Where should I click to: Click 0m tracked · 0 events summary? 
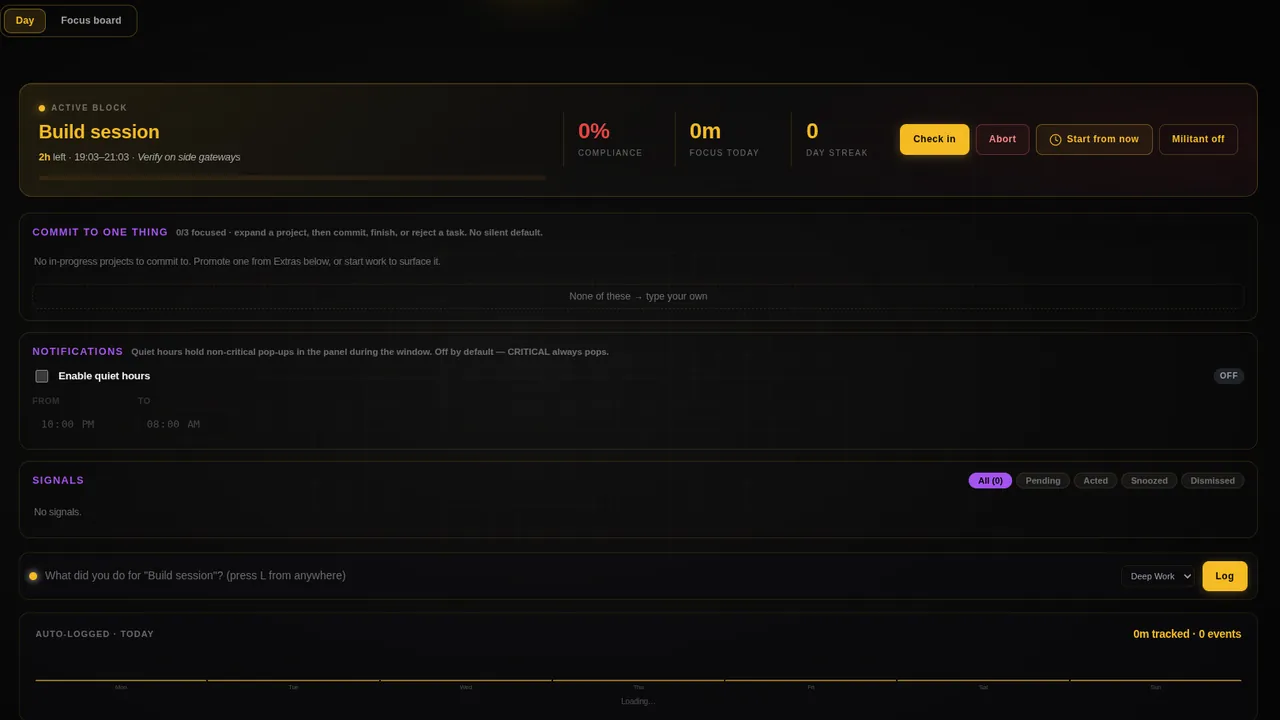pos(1187,634)
